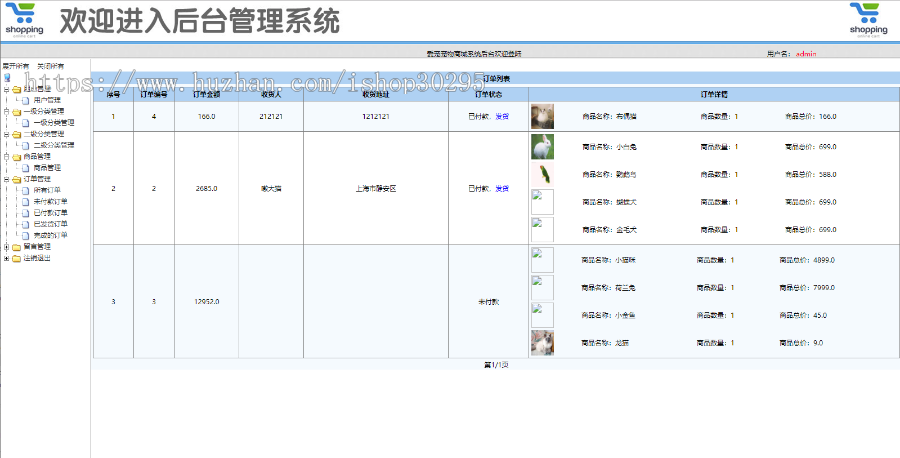Image resolution: width=900 pixels, height=458 pixels.
Task: Click the 订单列表 table title
Action: click(x=496, y=78)
